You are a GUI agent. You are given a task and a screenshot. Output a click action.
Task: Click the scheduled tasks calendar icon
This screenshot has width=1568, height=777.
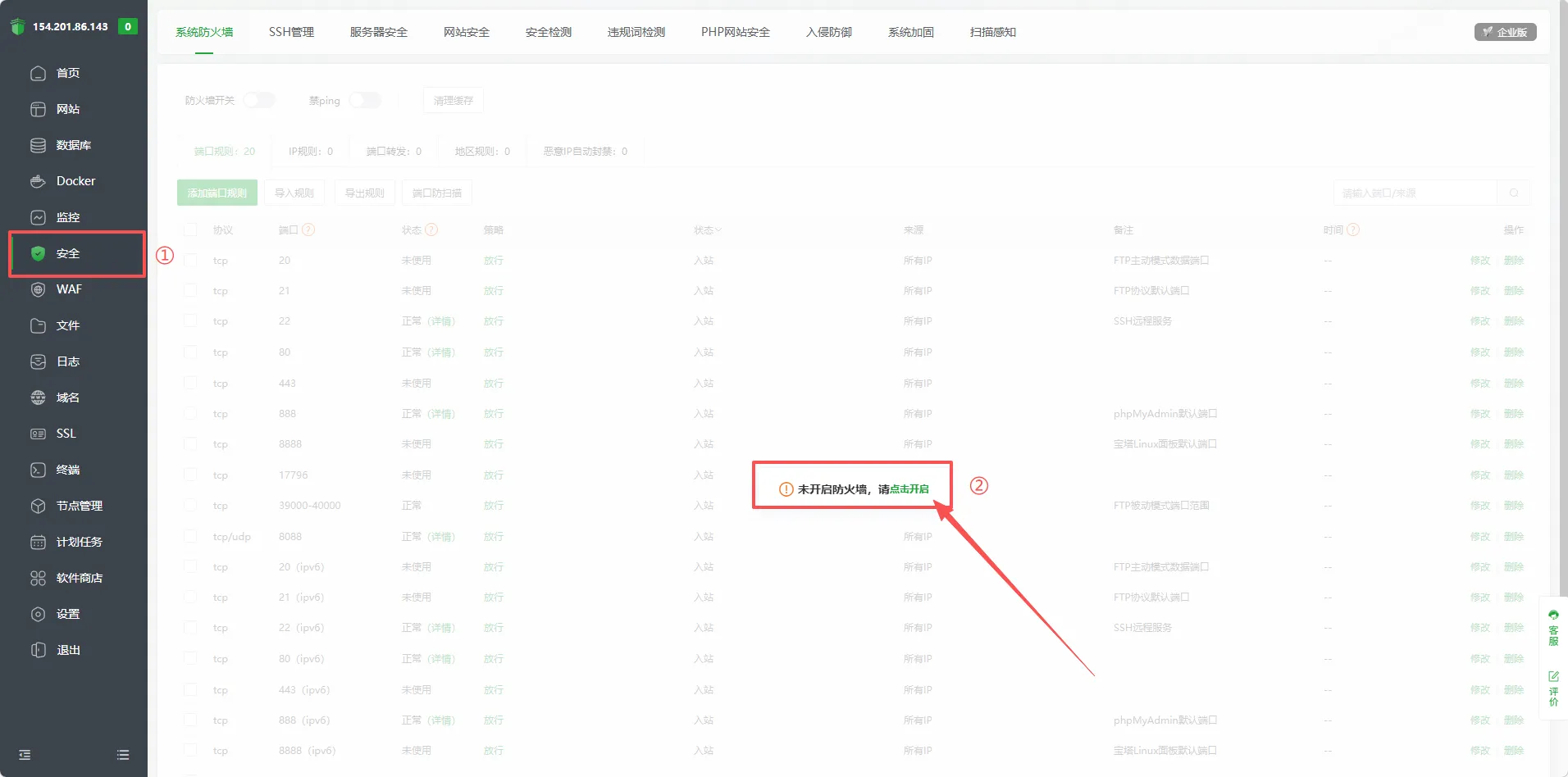point(38,542)
